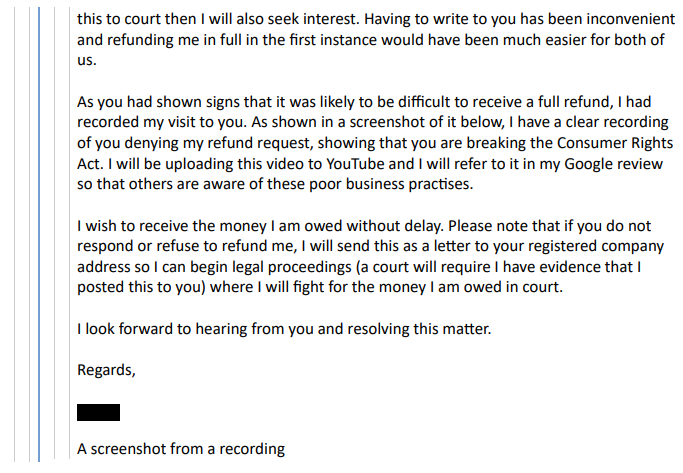Click the black redacted signature box
This screenshot has height=473, width=683.
pyautogui.click(x=98, y=412)
